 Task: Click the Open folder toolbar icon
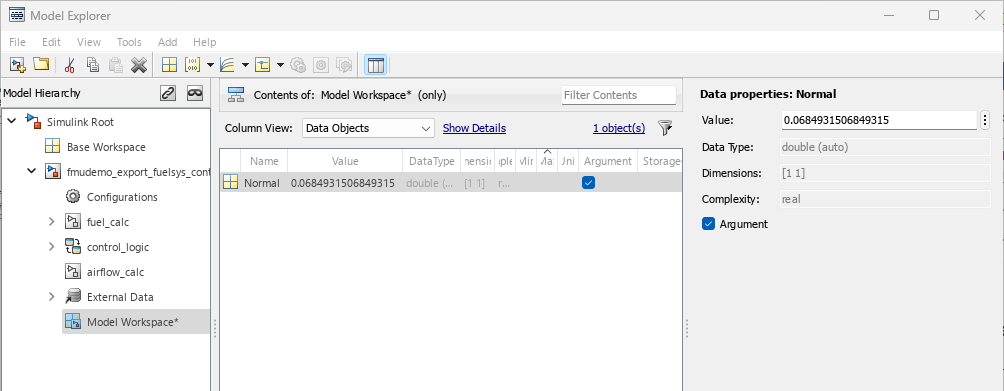pyautogui.click(x=41, y=64)
